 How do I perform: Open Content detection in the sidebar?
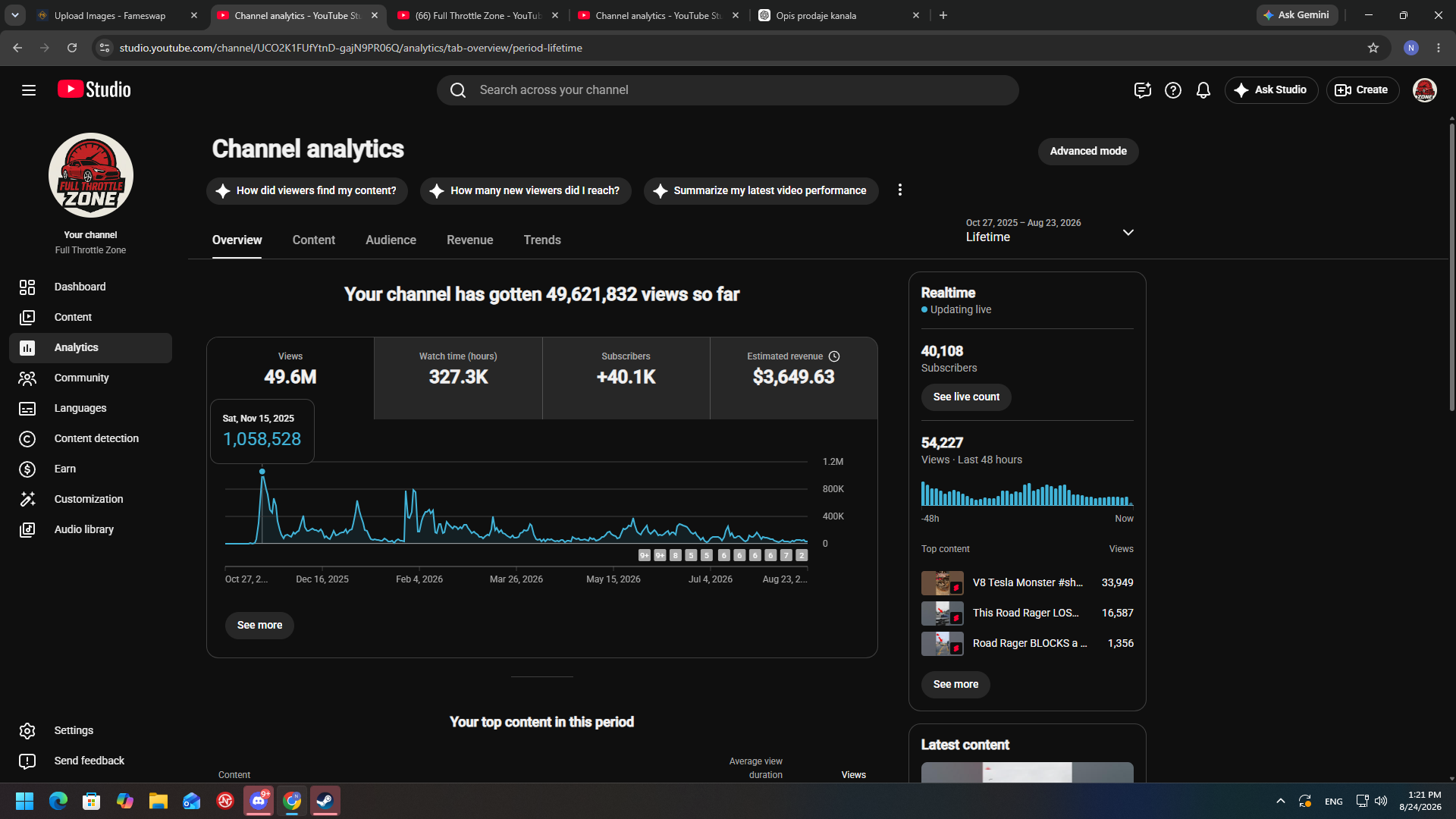coord(90,438)
